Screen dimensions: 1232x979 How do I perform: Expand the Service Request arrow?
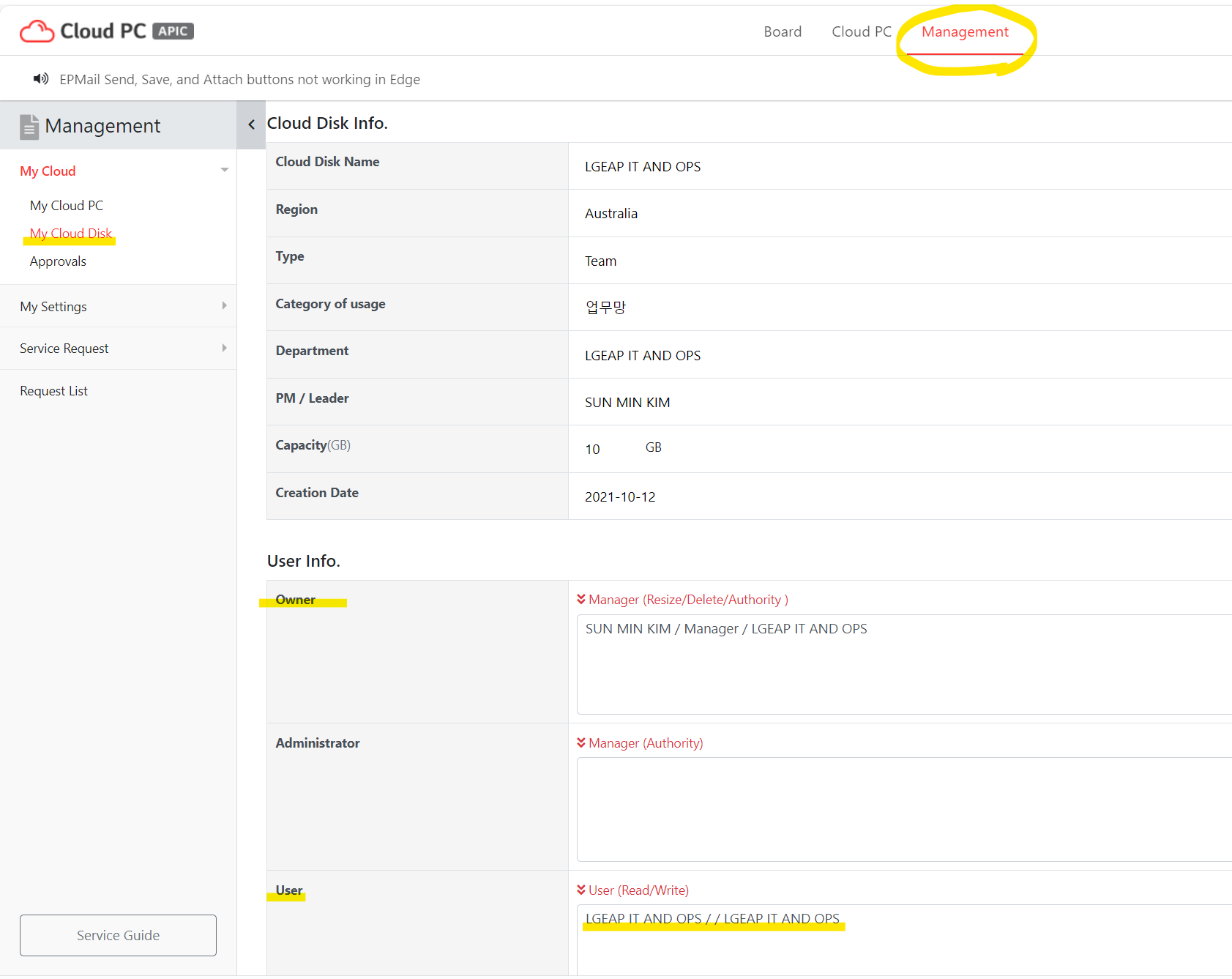coord(225,348)
